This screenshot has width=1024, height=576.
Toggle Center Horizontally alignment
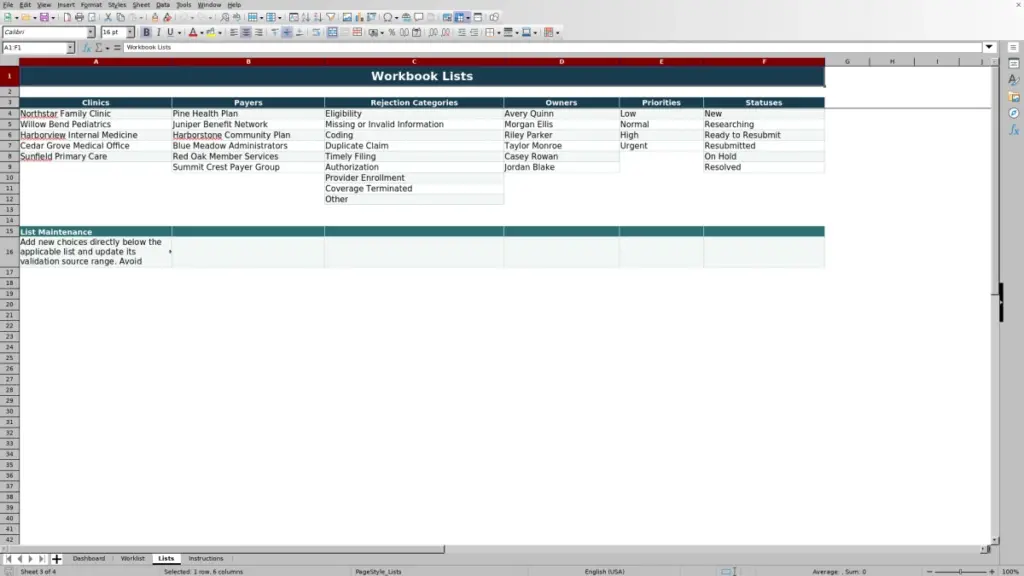pyautogui.click(x=246, y=33)
